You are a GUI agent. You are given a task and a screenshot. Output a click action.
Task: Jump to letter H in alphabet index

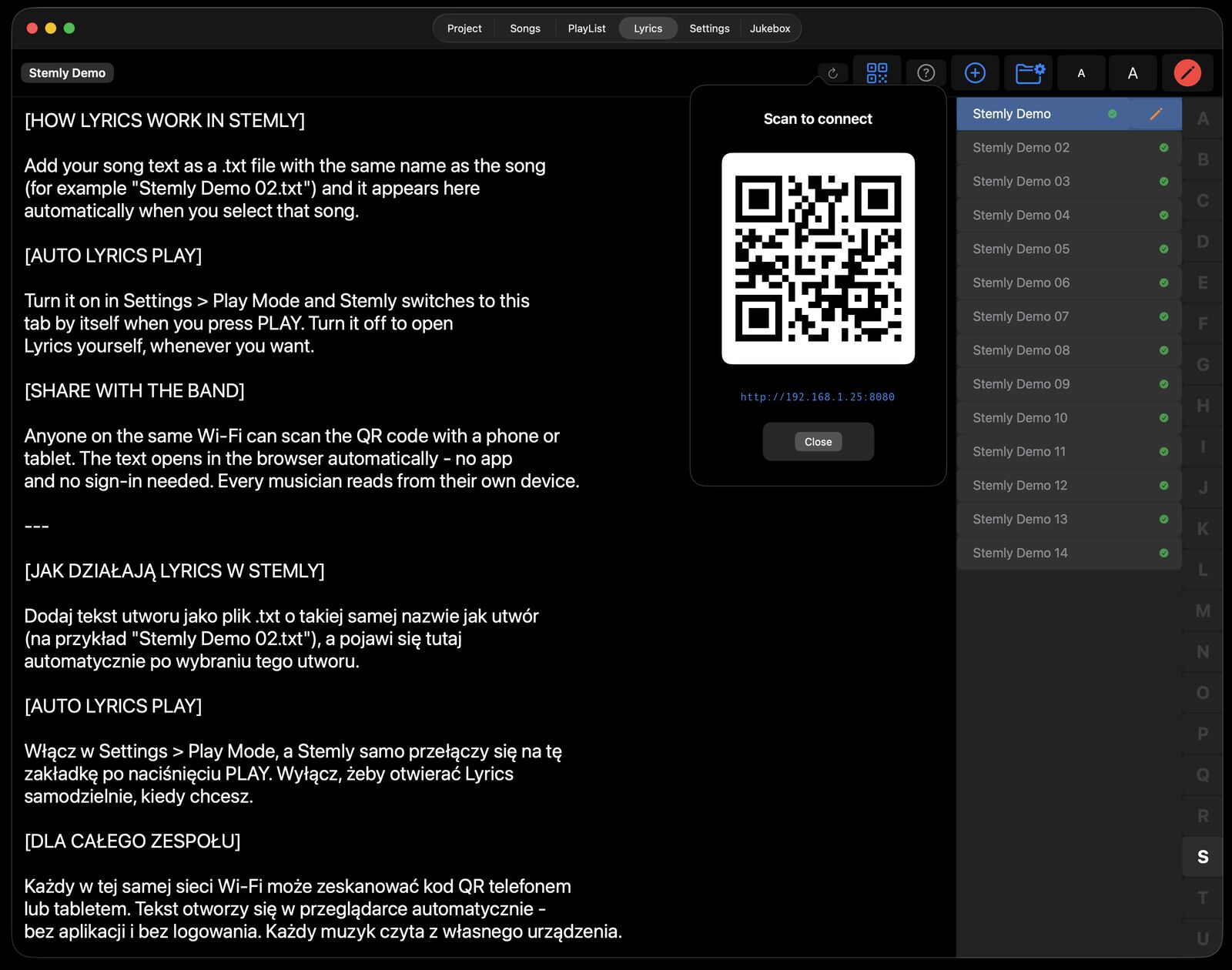click(1203, 406)
